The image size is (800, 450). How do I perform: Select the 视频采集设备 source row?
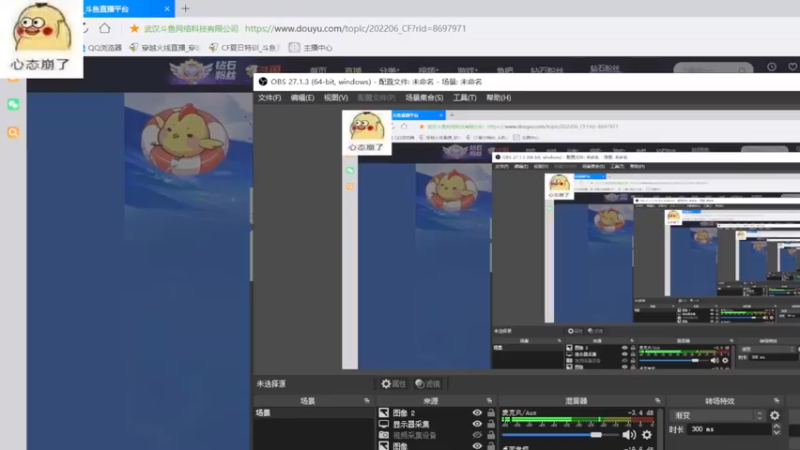(436, 435)
